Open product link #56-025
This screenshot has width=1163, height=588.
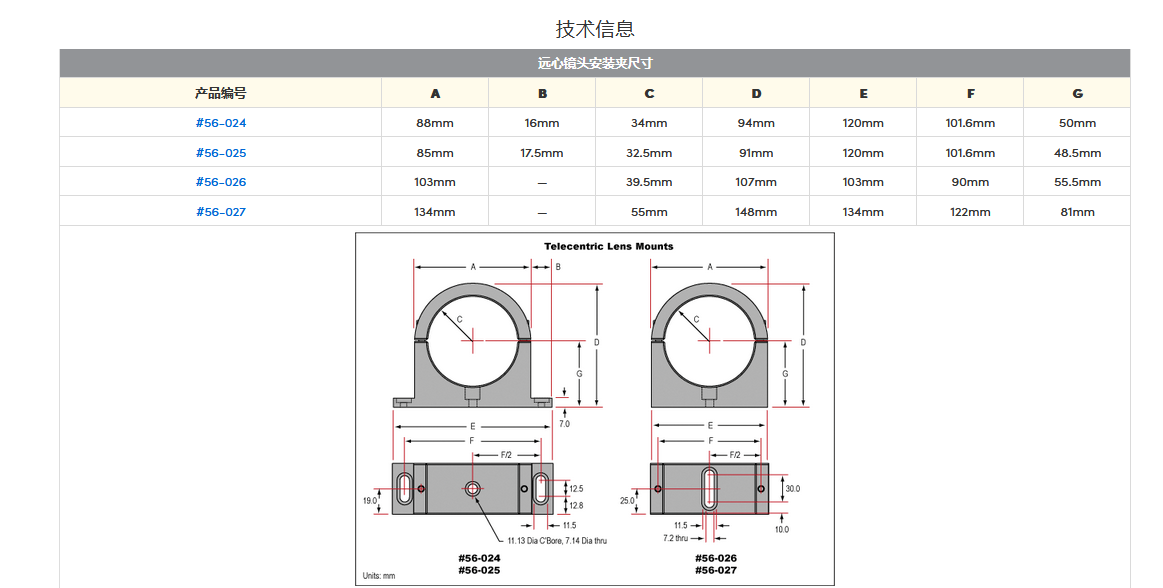tap(220, 153)
